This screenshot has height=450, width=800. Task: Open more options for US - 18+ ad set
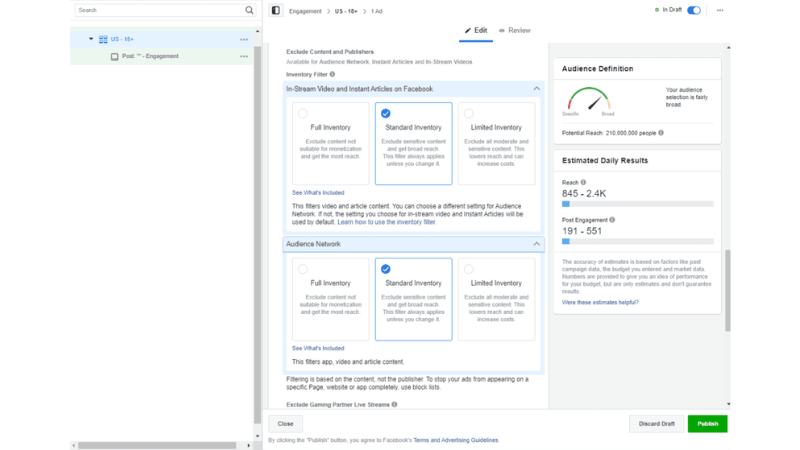click(244, 40)
